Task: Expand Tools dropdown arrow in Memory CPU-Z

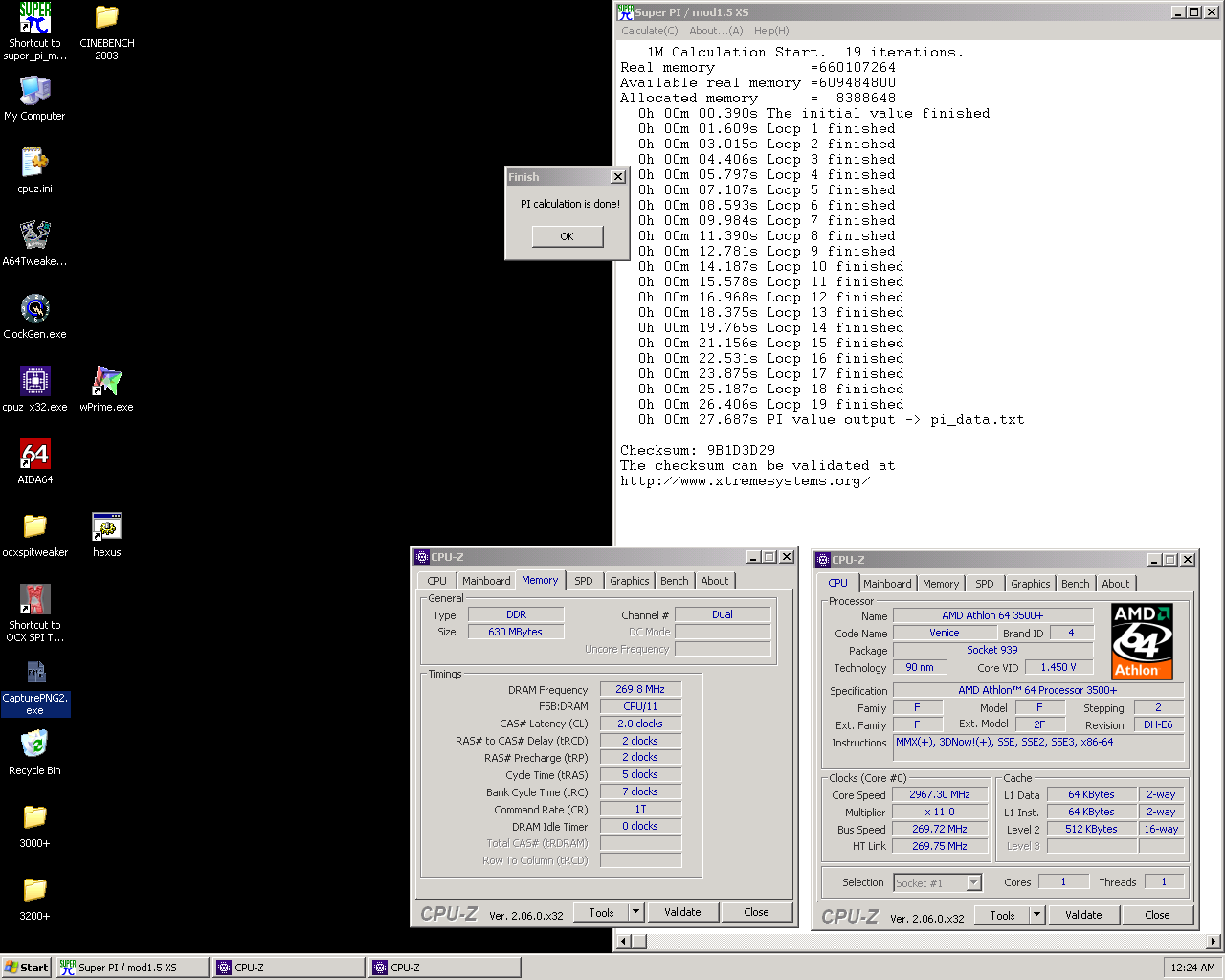Action: point(636,912)
